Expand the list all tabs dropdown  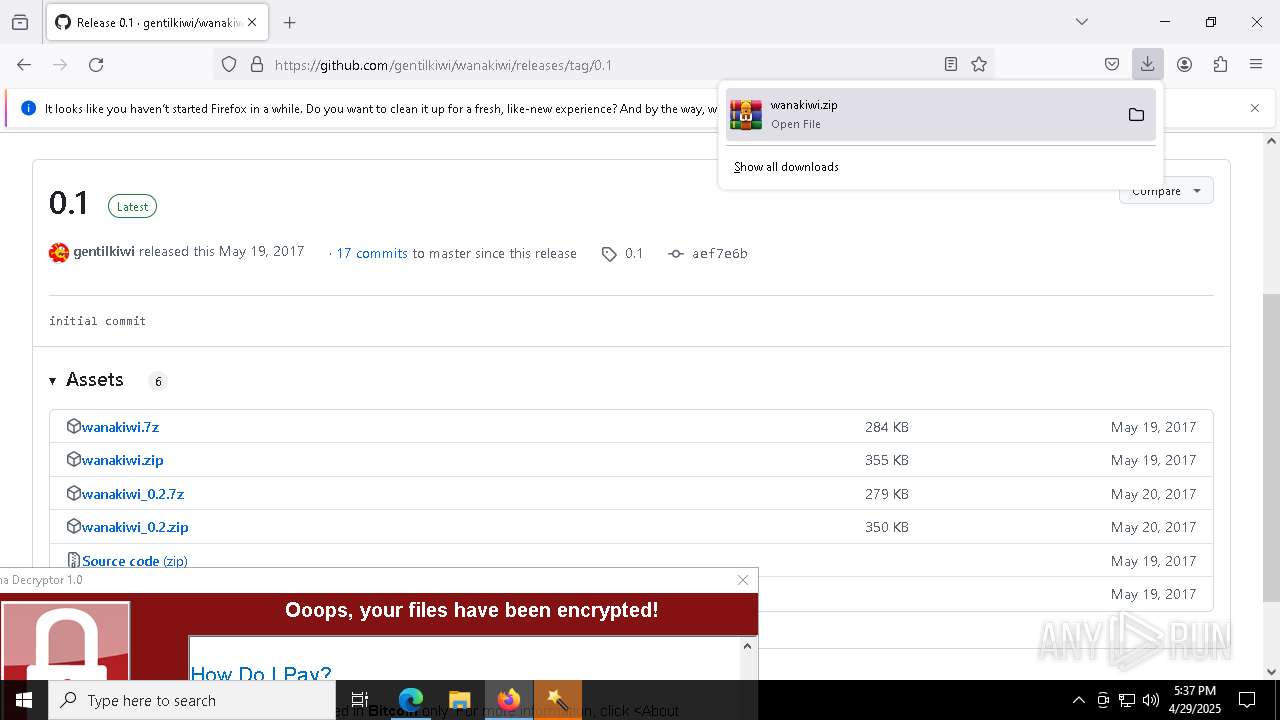tap(1082, 22)
